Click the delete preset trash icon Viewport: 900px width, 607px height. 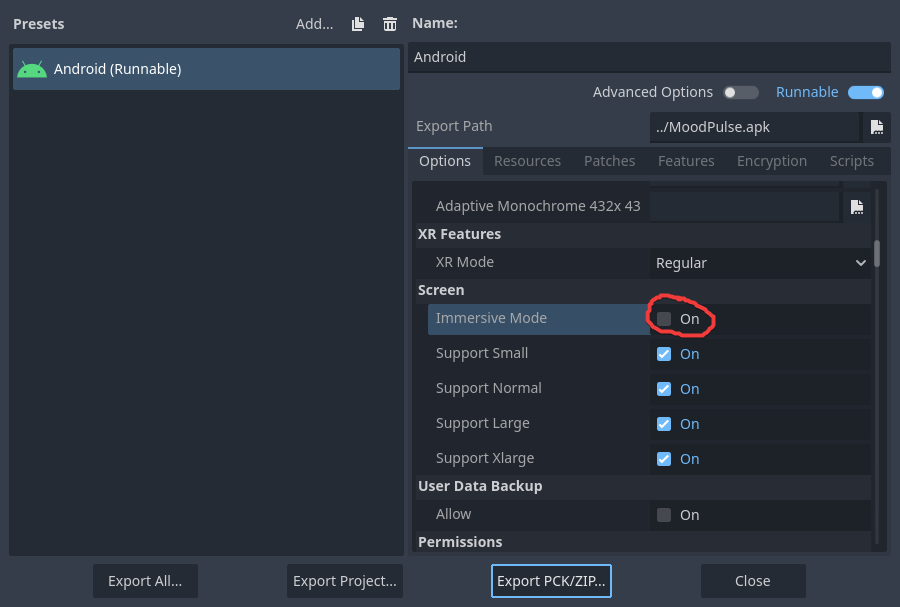[x=390, y=24]
